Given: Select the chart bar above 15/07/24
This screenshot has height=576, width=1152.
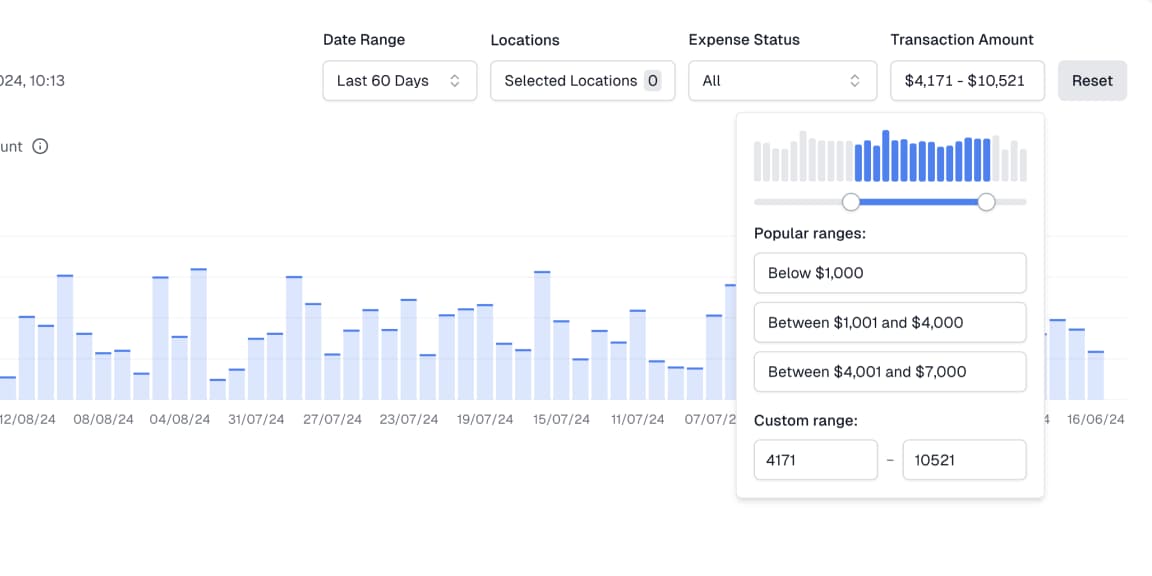Looking at the screenshot, I should pos(542,335).
